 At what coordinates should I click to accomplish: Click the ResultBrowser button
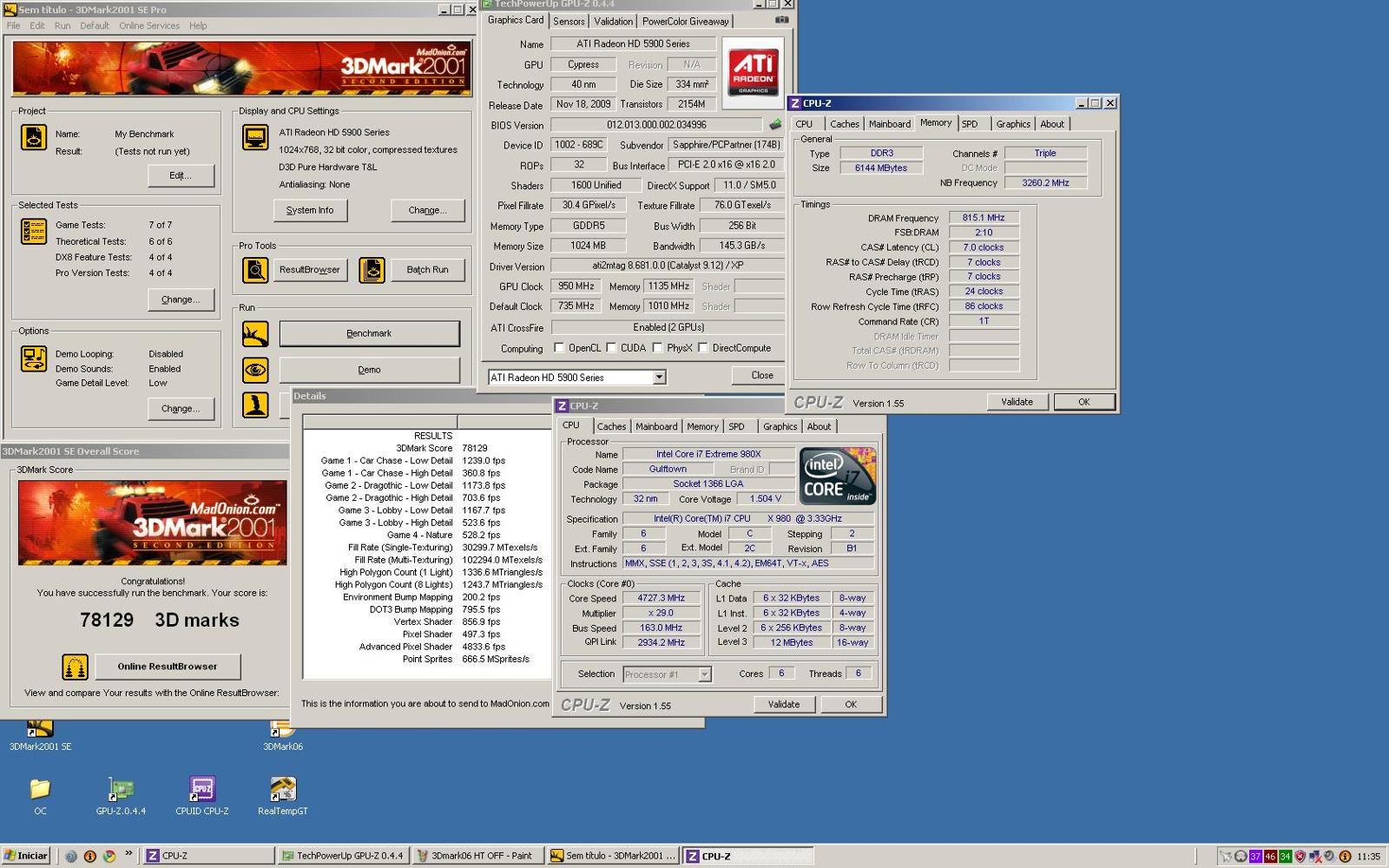(309, 270)
